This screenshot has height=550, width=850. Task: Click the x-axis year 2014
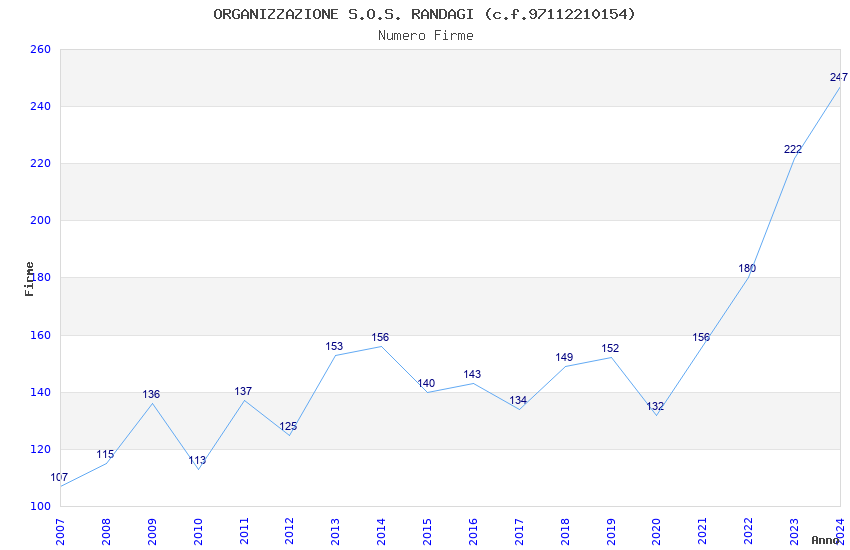pos(382,531)
